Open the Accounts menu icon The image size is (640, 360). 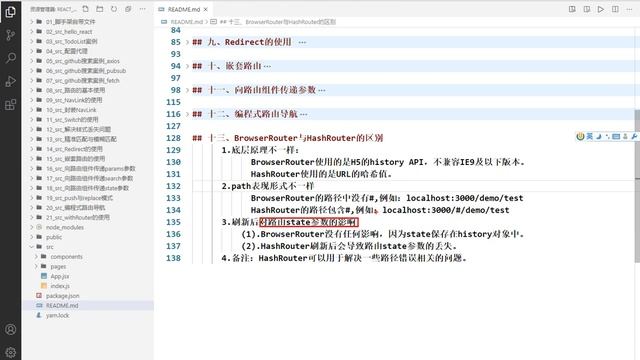click(11, 329)
